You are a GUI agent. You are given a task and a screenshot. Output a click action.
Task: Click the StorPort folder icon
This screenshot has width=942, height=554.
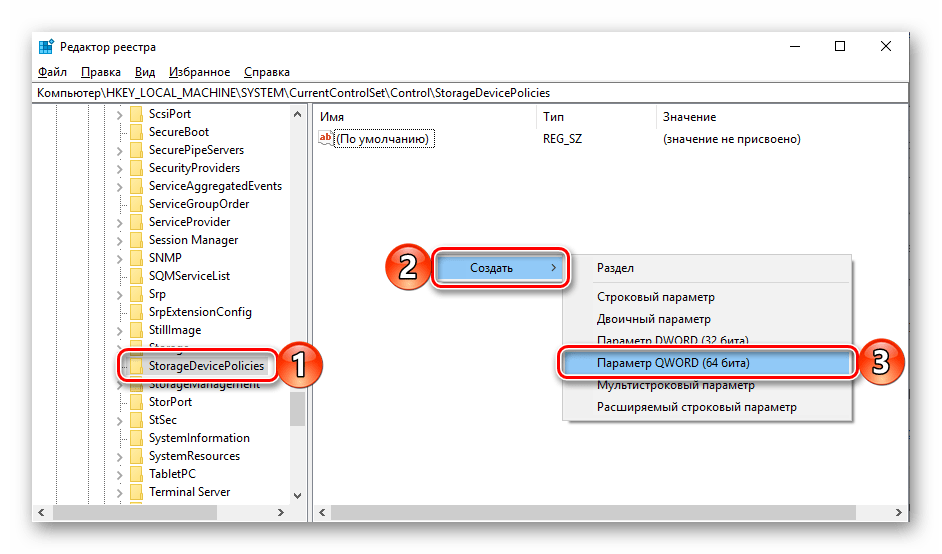pyautogui.click(x=137, y=402)
